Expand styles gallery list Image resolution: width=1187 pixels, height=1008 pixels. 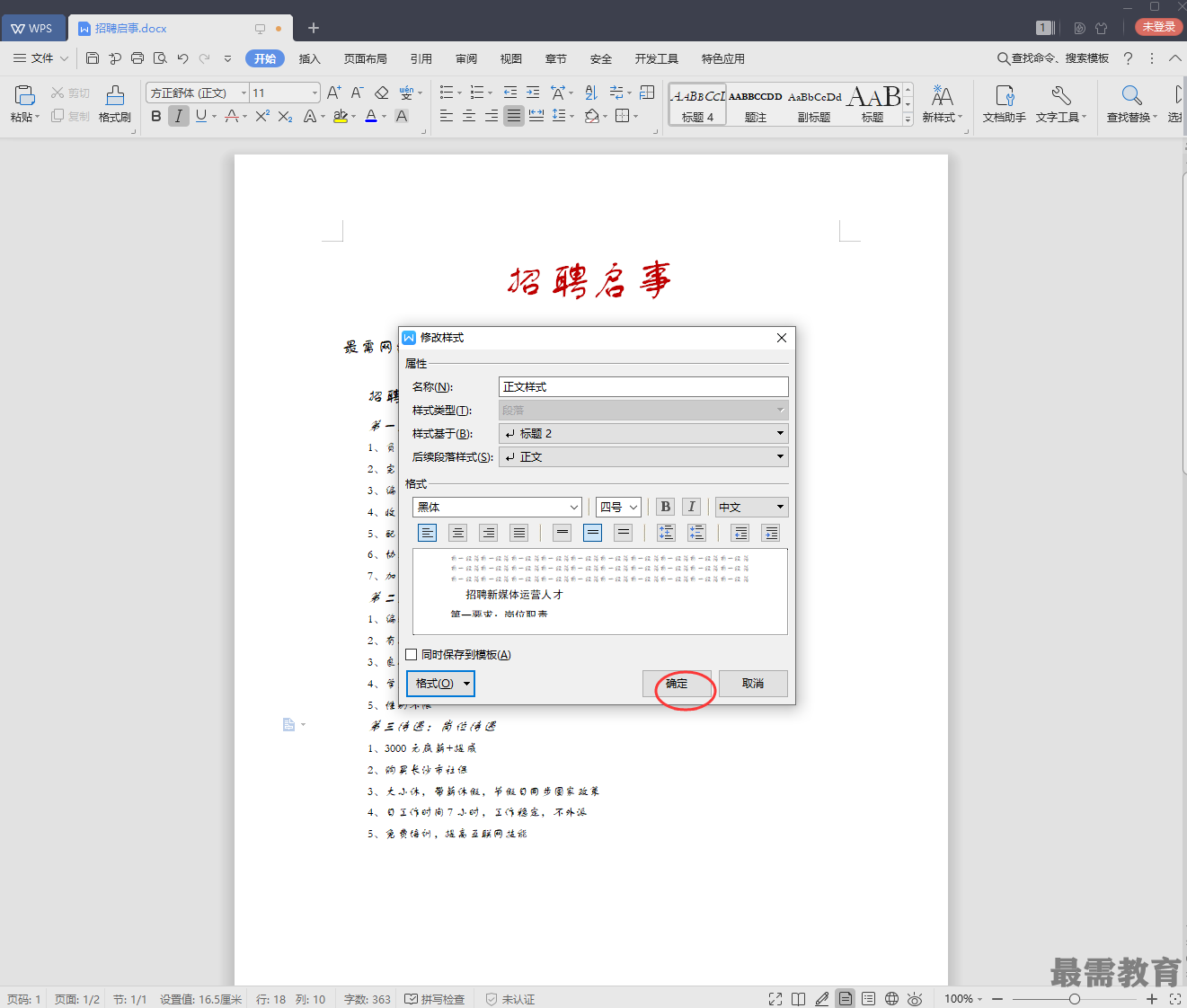[x=908, y=119]
